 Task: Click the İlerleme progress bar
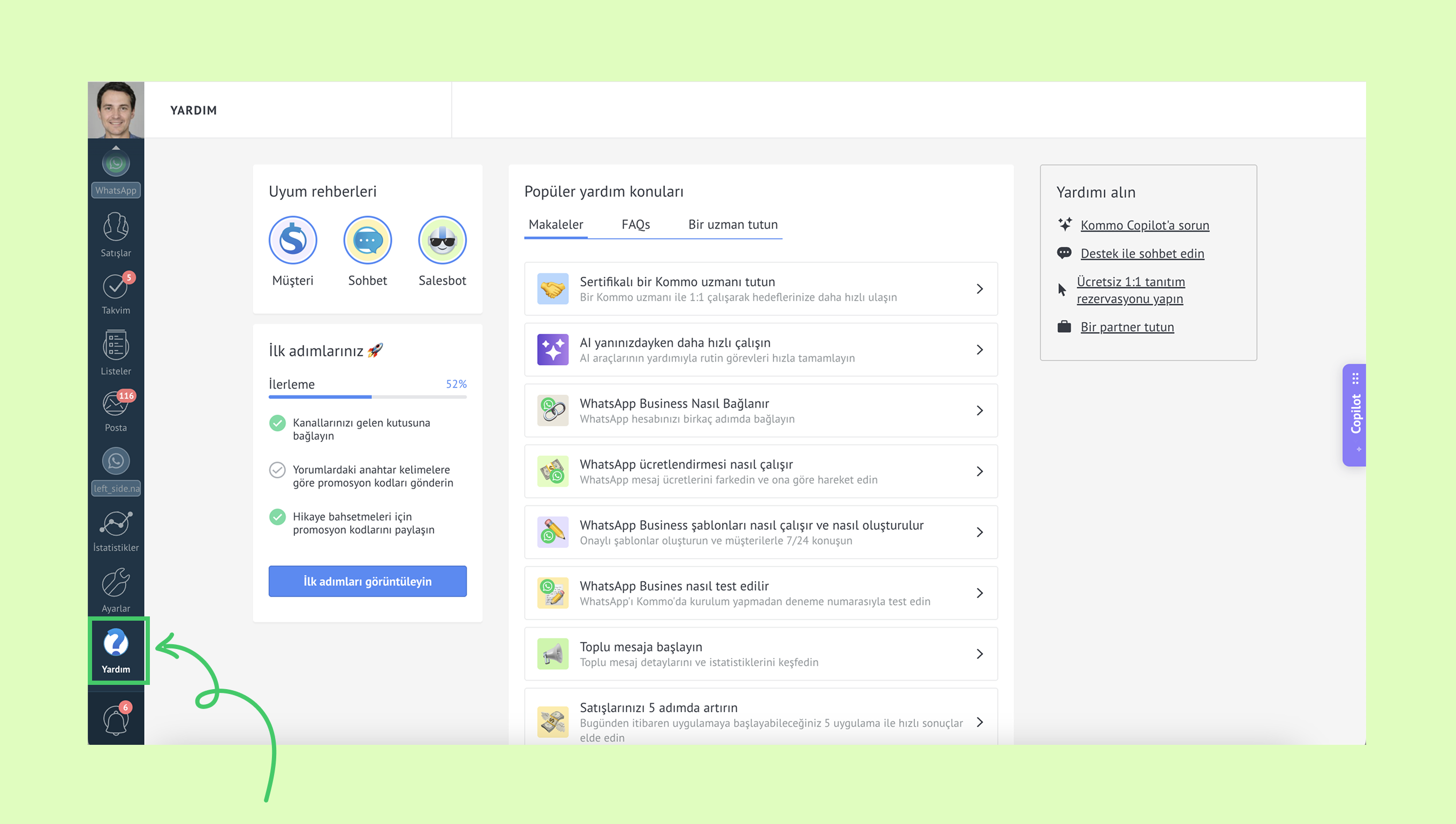point(367,396)
